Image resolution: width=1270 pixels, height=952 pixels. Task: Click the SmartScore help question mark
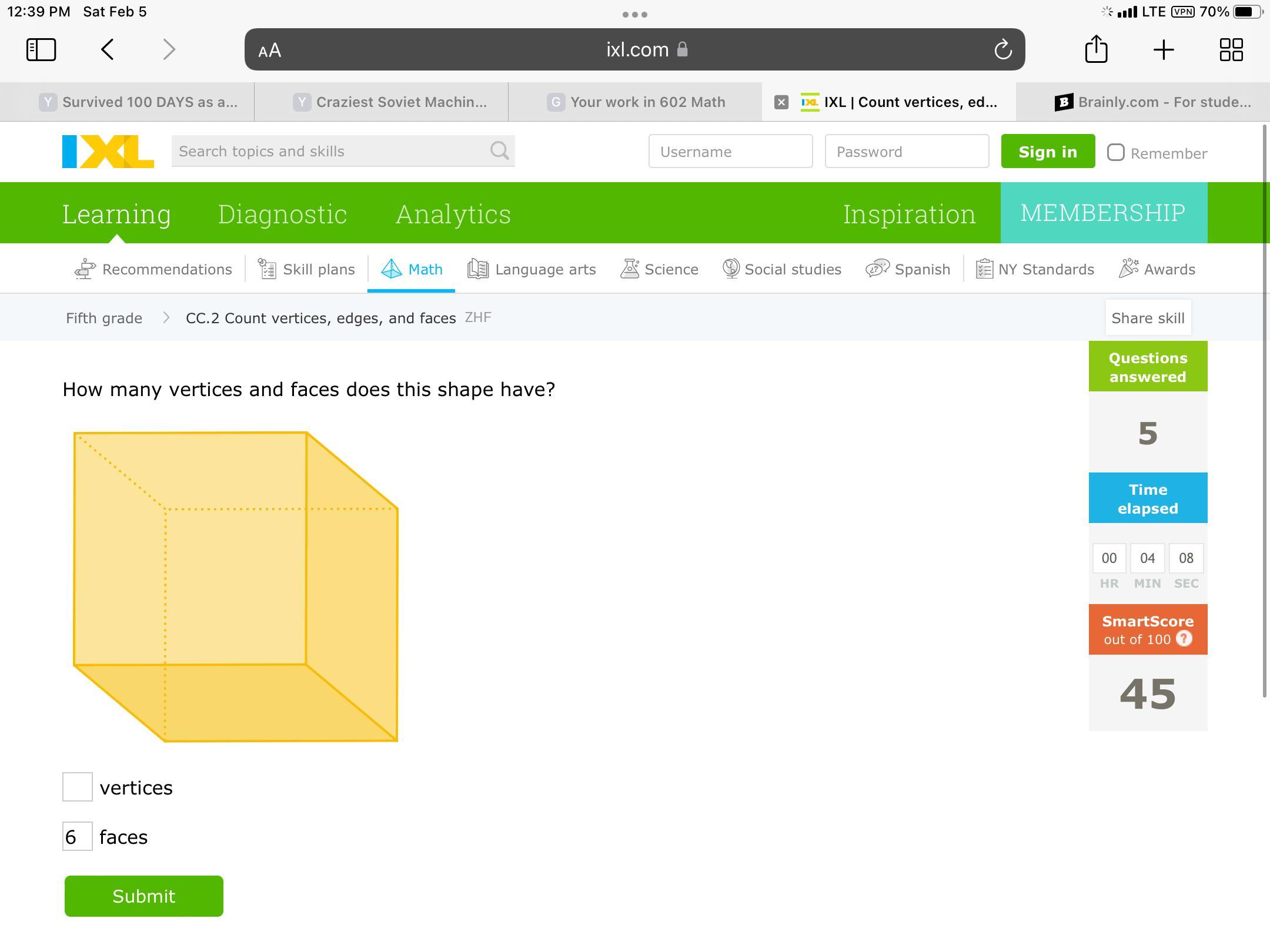[1184, 639]
